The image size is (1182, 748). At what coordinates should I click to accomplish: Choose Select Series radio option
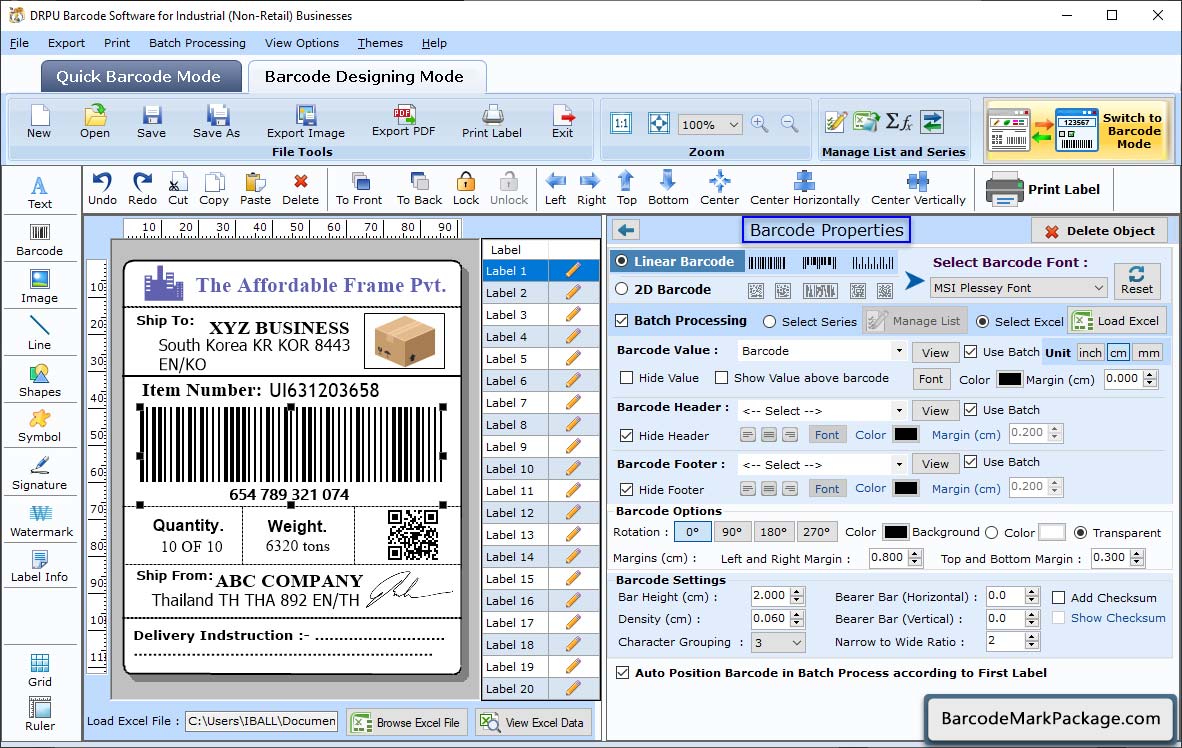click(x=769, y=321)
